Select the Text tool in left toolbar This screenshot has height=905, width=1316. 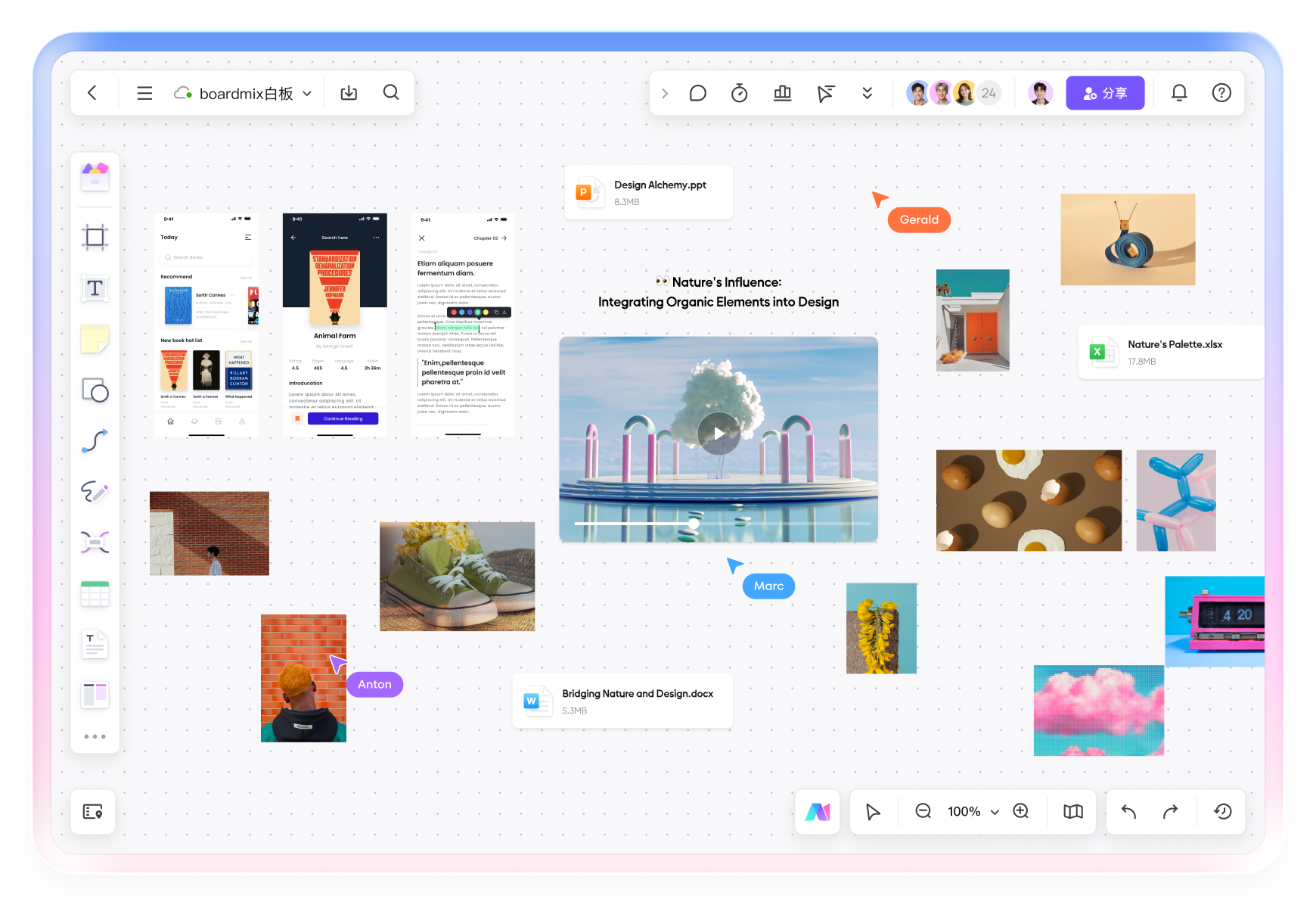pyautogui.click(x=95, y=288)
